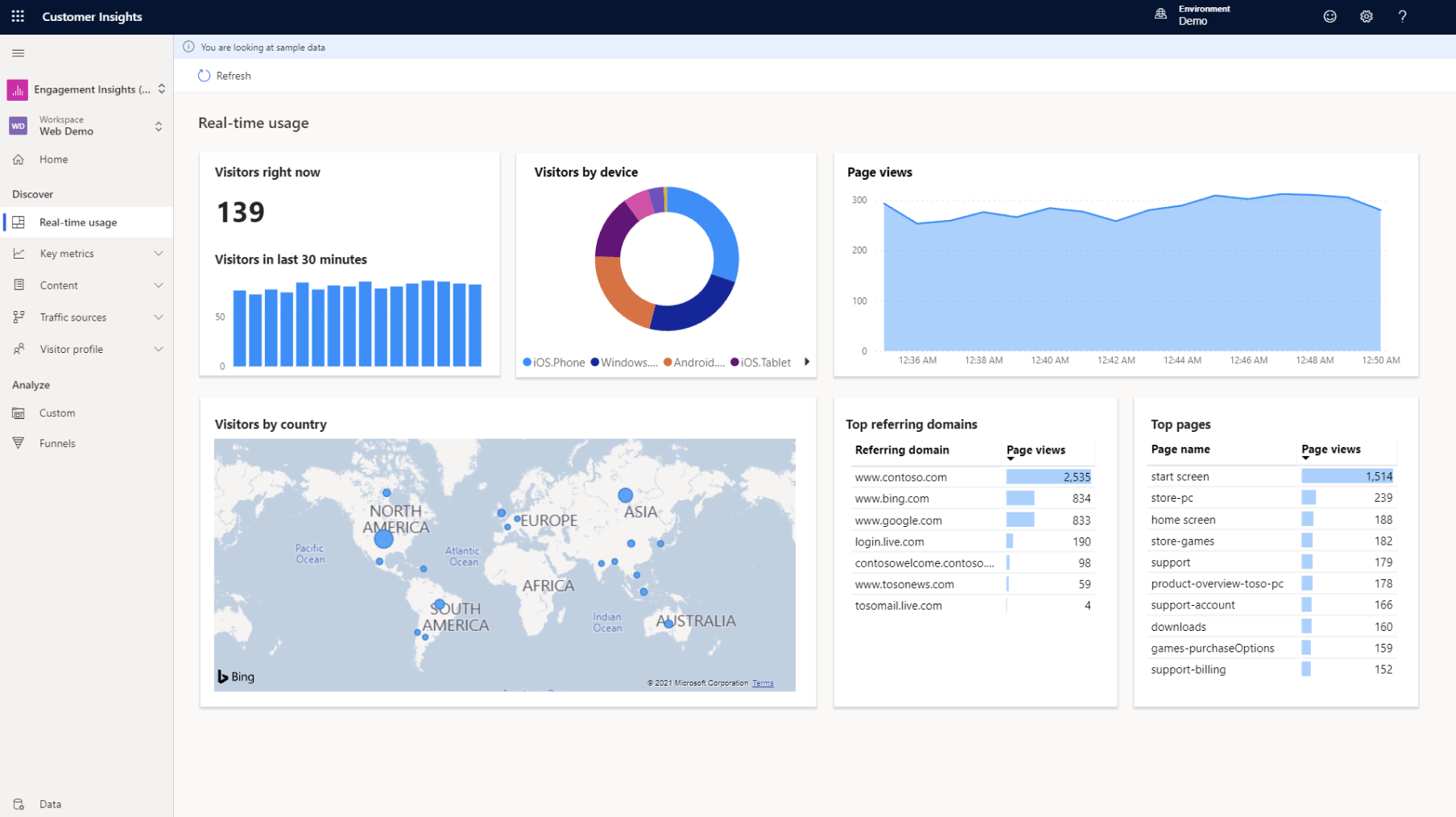The width and height of the screenshot is (1456, 817).
Task: Show more device legend items arrow
Action: pyautogui.click(x=806, y=362)
